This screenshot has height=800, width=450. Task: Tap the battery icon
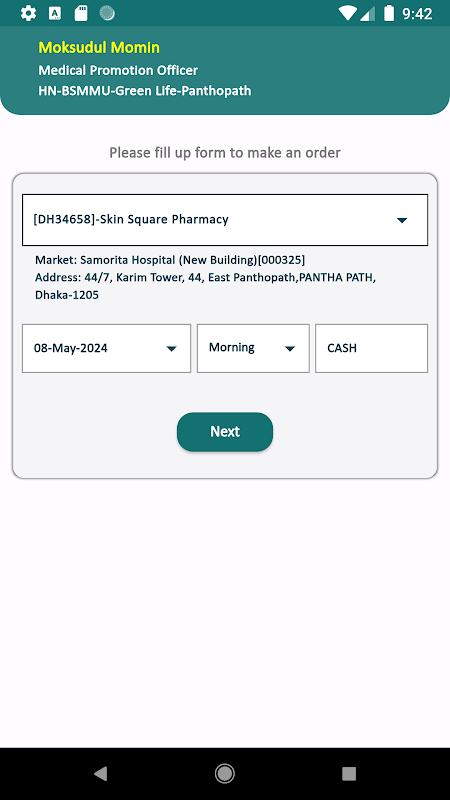pyautogui.click(x=389, y=13)
